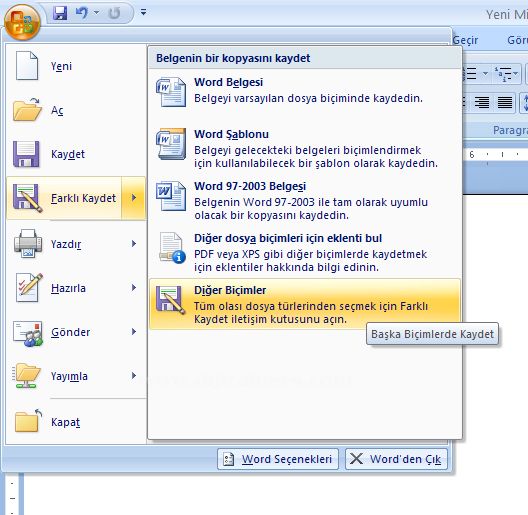This screenshot has width=528, height=515.
Task: Click the closed folder icon beside Kapat
Action: pos(28,420)
